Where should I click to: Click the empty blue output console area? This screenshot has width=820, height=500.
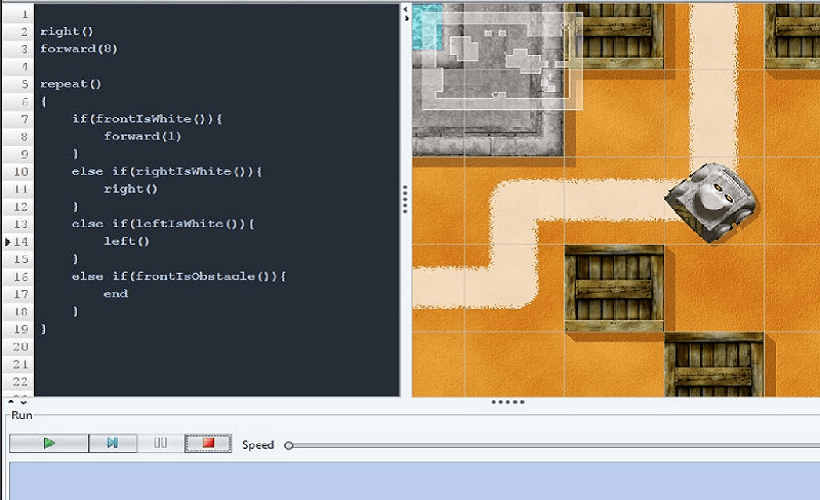click(x=410, y=480)
